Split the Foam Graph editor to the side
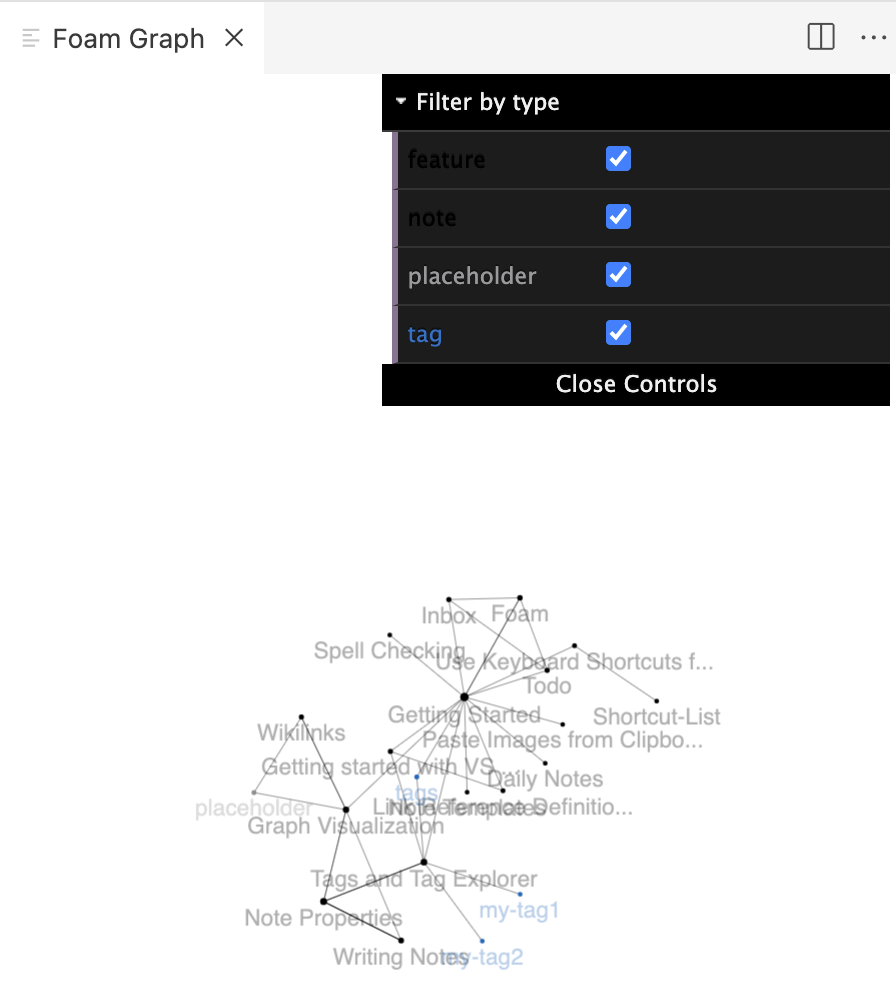The height and width of the screenshot is (994, 896). [x=820, y=37]
